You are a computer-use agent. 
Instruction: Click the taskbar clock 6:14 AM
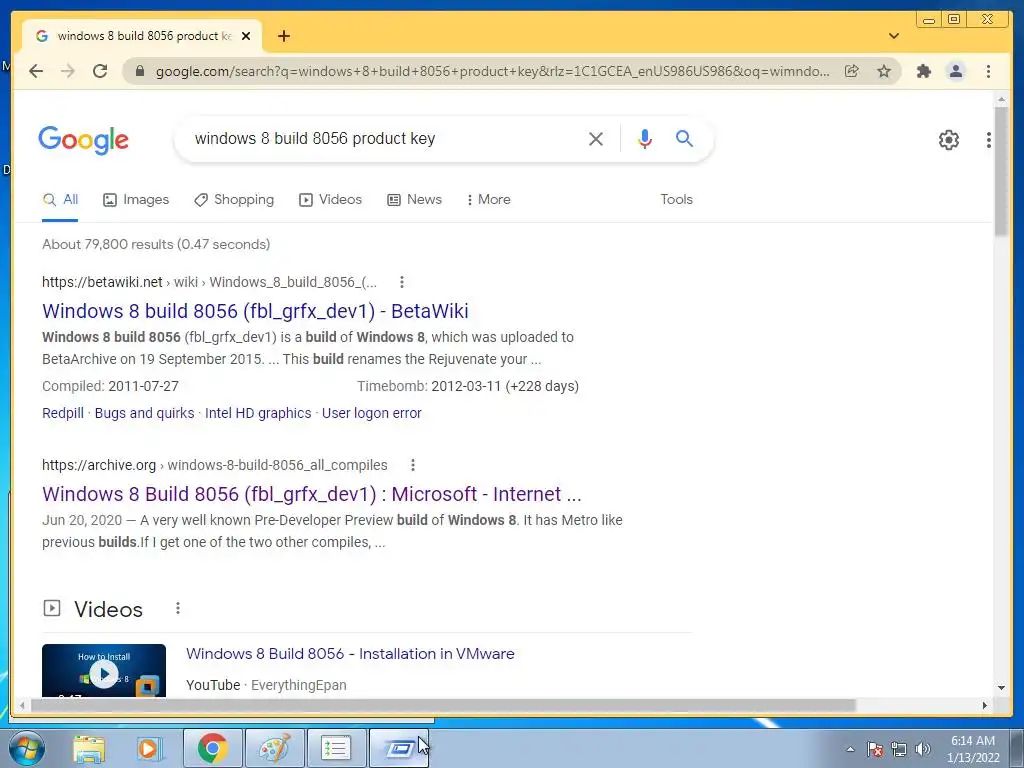click(973, 749)
